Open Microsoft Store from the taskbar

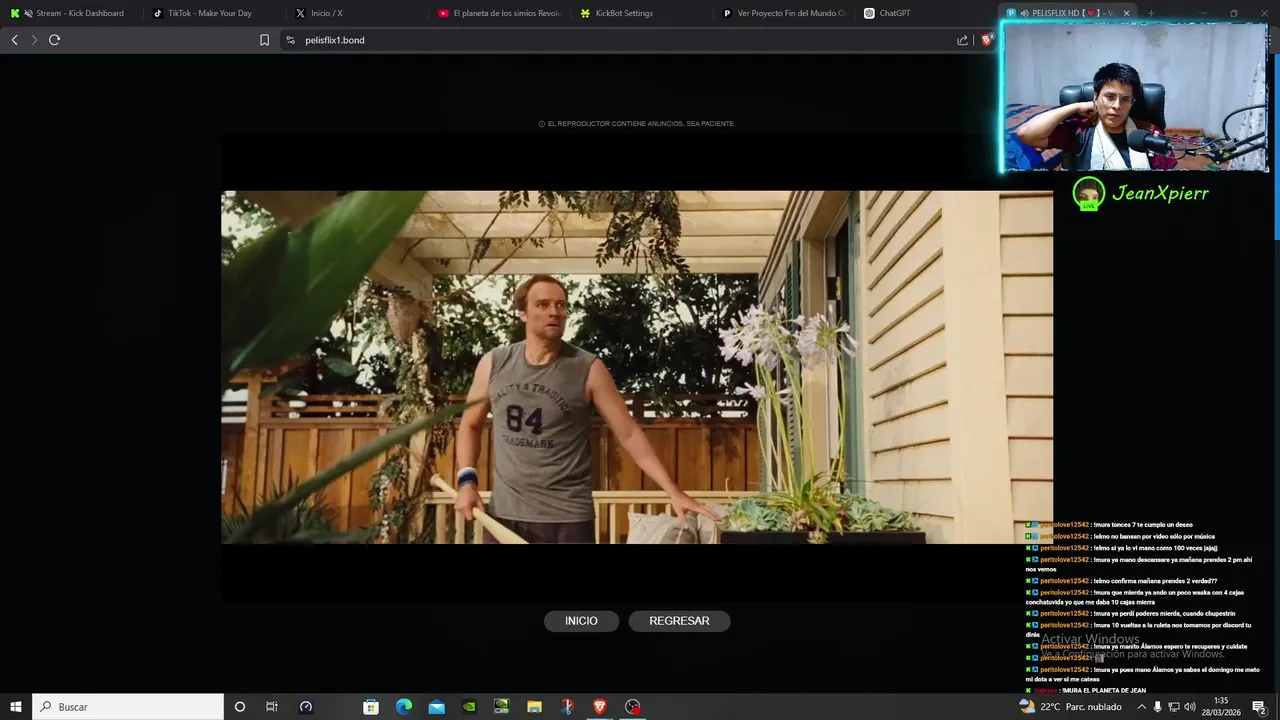pyautogui.click(x=371, y=707)
